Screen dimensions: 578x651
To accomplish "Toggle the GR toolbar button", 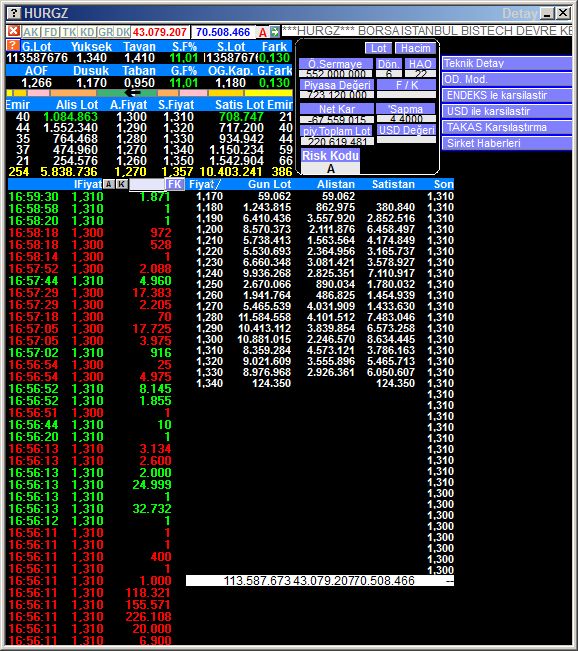I will tap(105, 32).
